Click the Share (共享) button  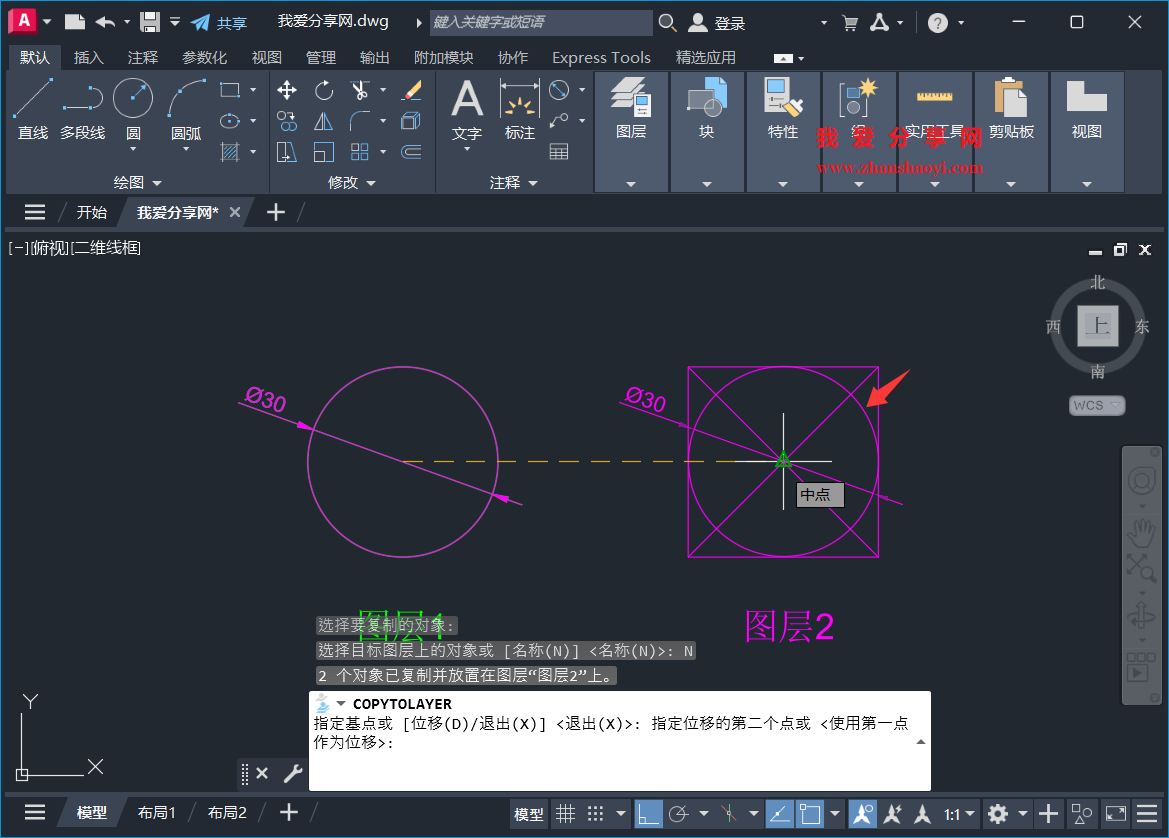[219, 23]
